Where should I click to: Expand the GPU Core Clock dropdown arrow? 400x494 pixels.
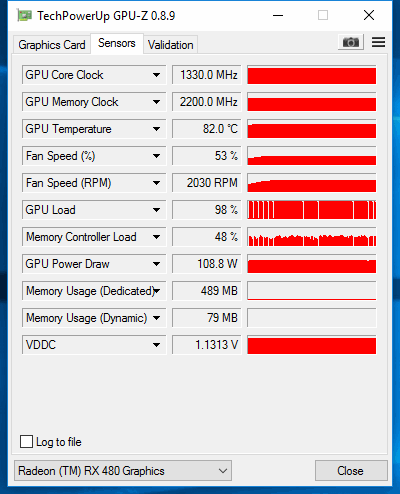(156, 75)
